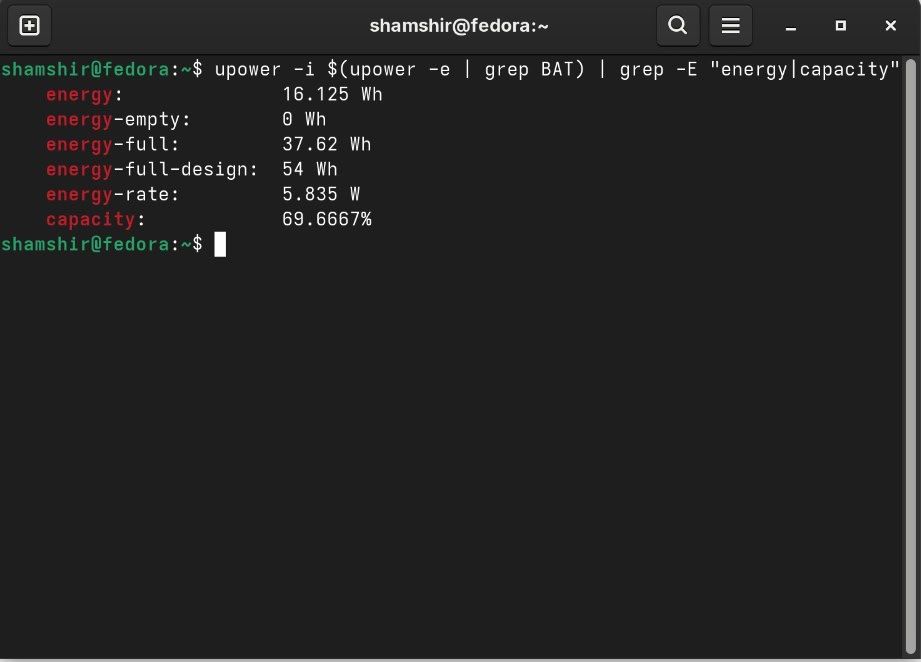Maximize the terminal window
921x662 pixels.
(841, 25)
